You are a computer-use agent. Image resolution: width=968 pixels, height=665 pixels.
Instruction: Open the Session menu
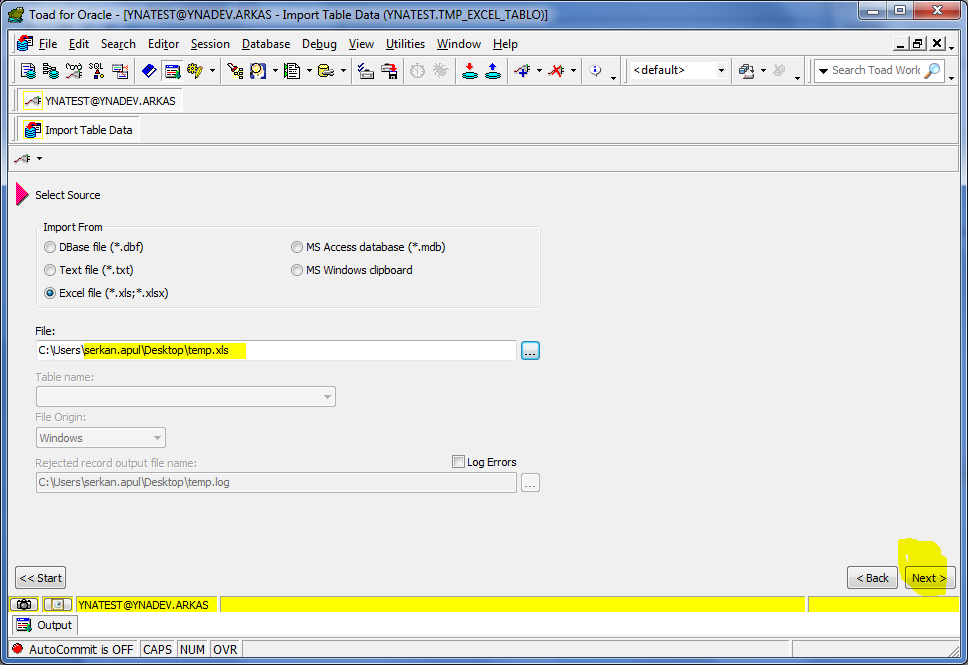click(210, 44)
